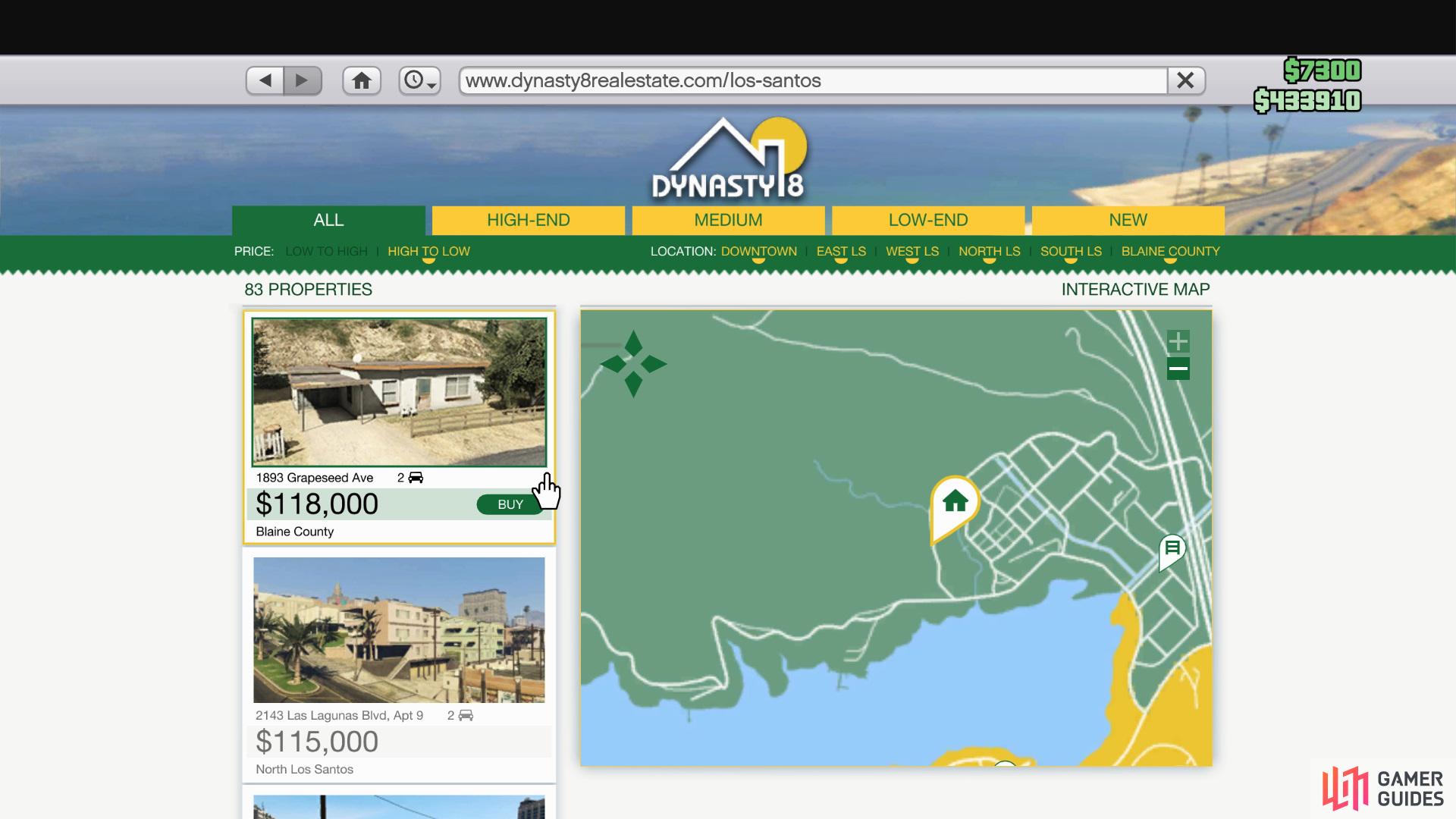Click the garage car icon for Las Lagunas Blvd

click(x=466, y=715)
